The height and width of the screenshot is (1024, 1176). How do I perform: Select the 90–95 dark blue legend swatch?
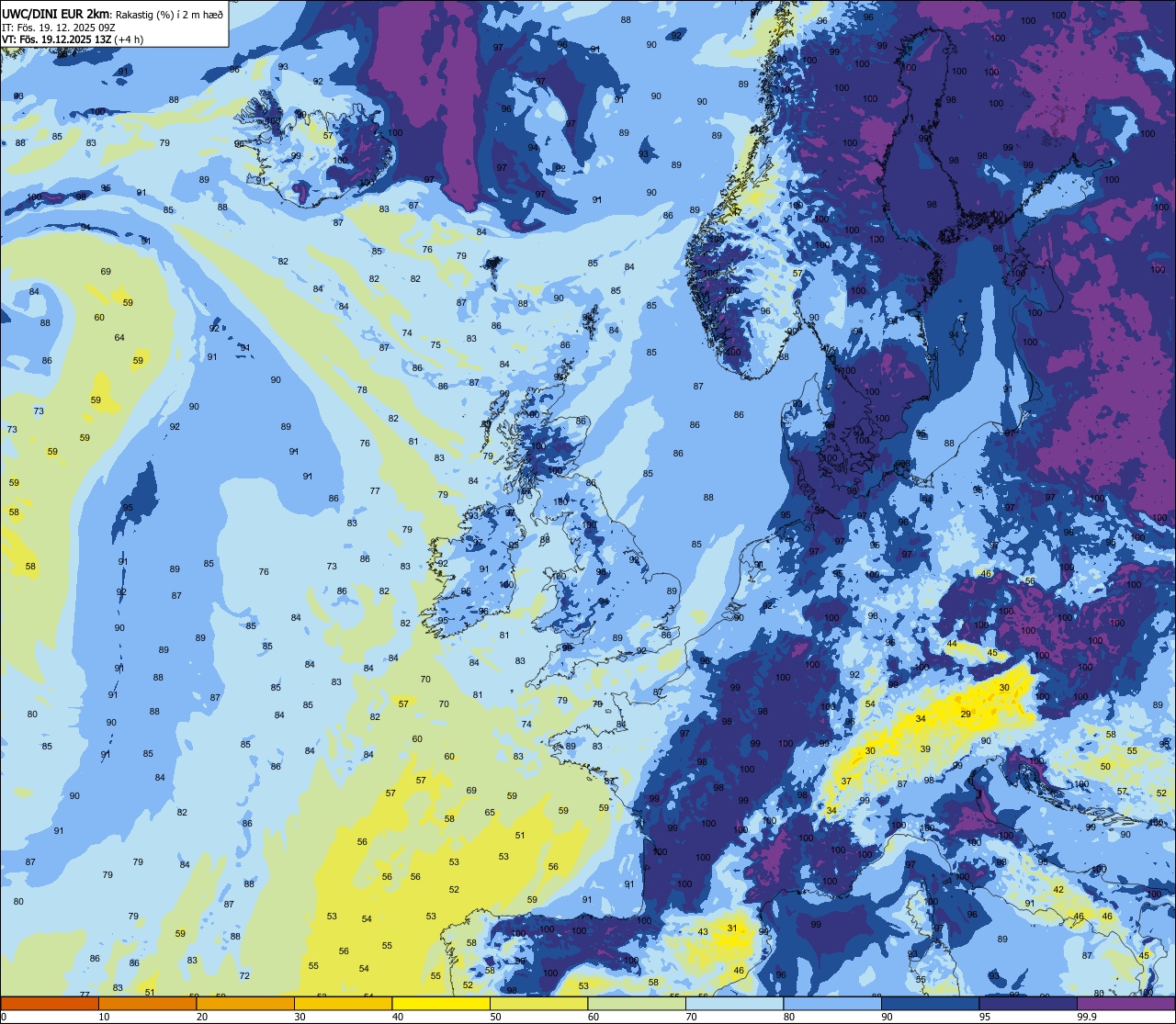point(931,1003)
